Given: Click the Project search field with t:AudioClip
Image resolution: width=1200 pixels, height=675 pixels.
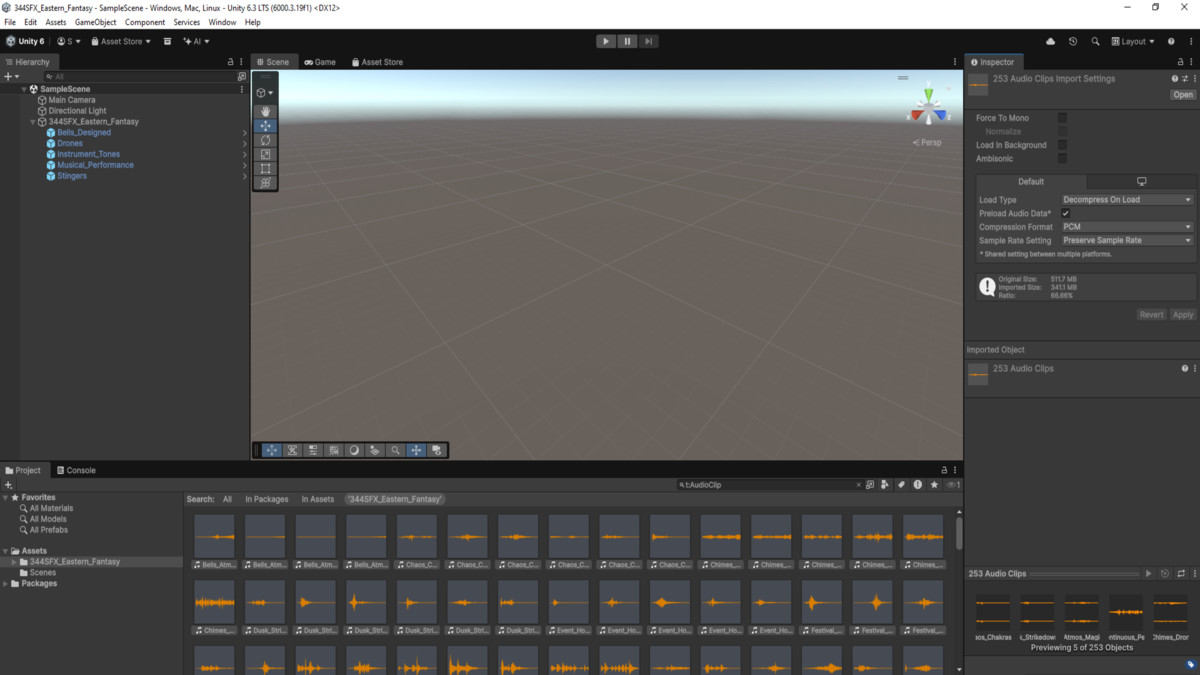Looking at the screenshot, I should (x=768, y=485).
